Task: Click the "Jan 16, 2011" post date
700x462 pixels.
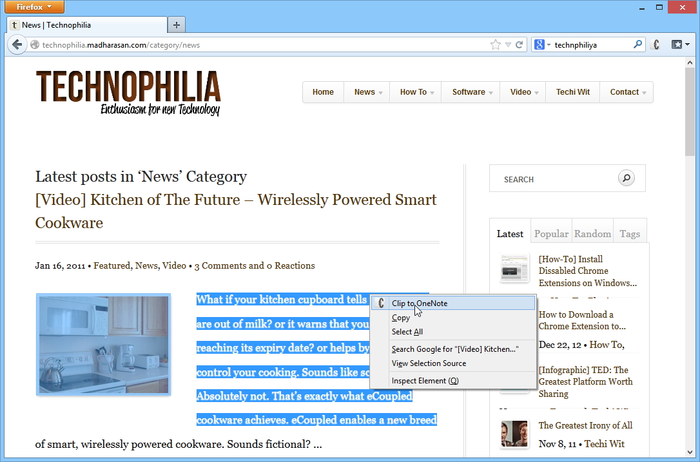Action: click(60, 266)
